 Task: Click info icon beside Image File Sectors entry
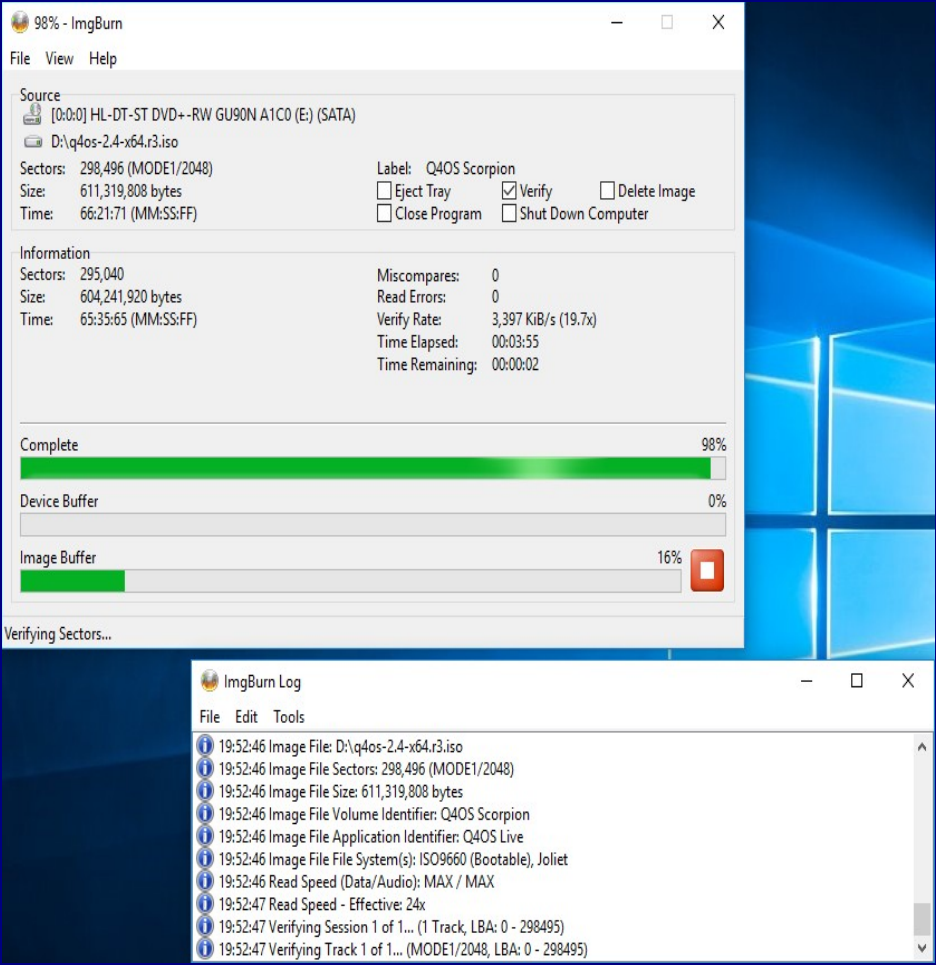[x=205, y=769]
